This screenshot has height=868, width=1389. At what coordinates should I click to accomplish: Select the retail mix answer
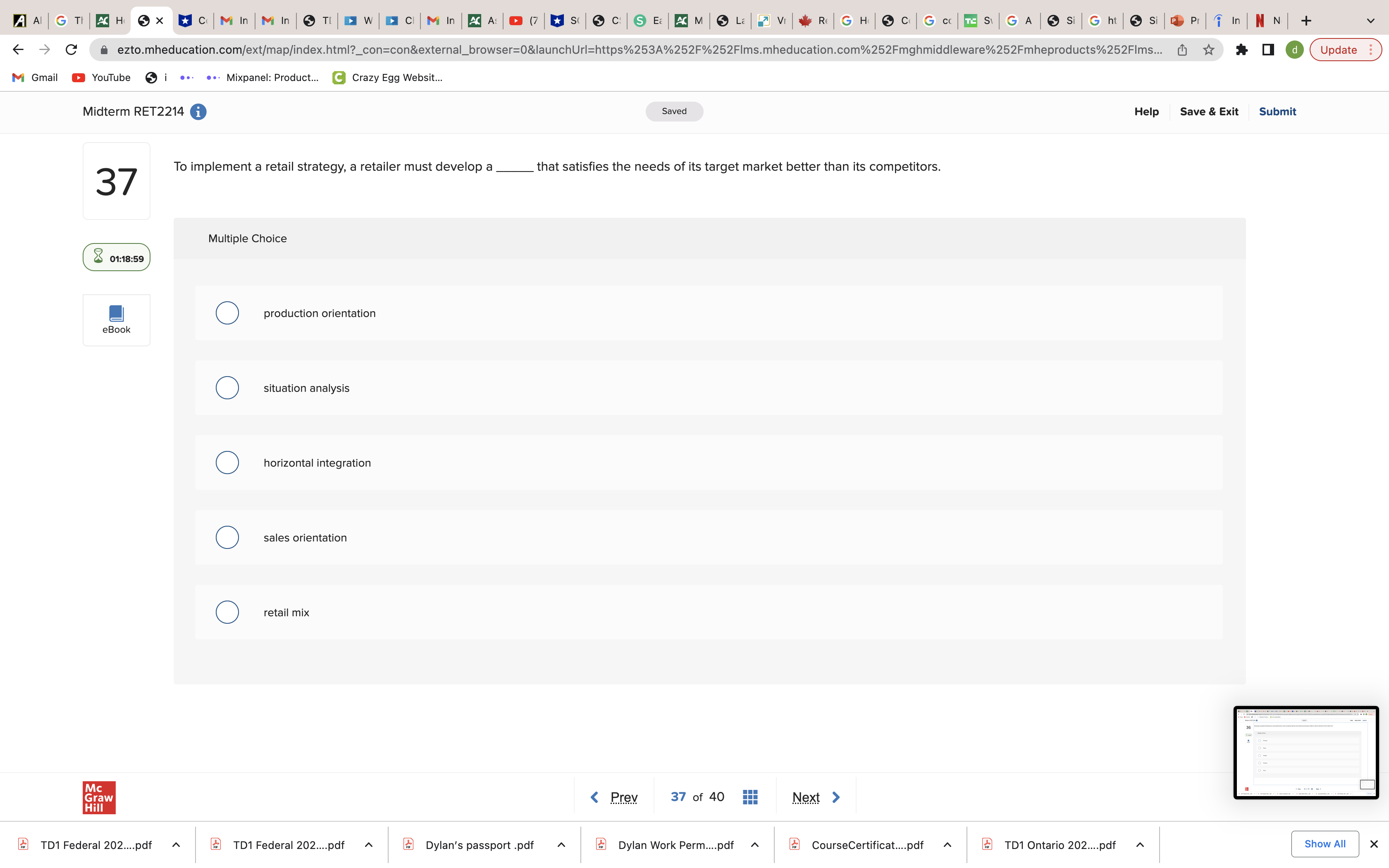click(x=227, y=612)
